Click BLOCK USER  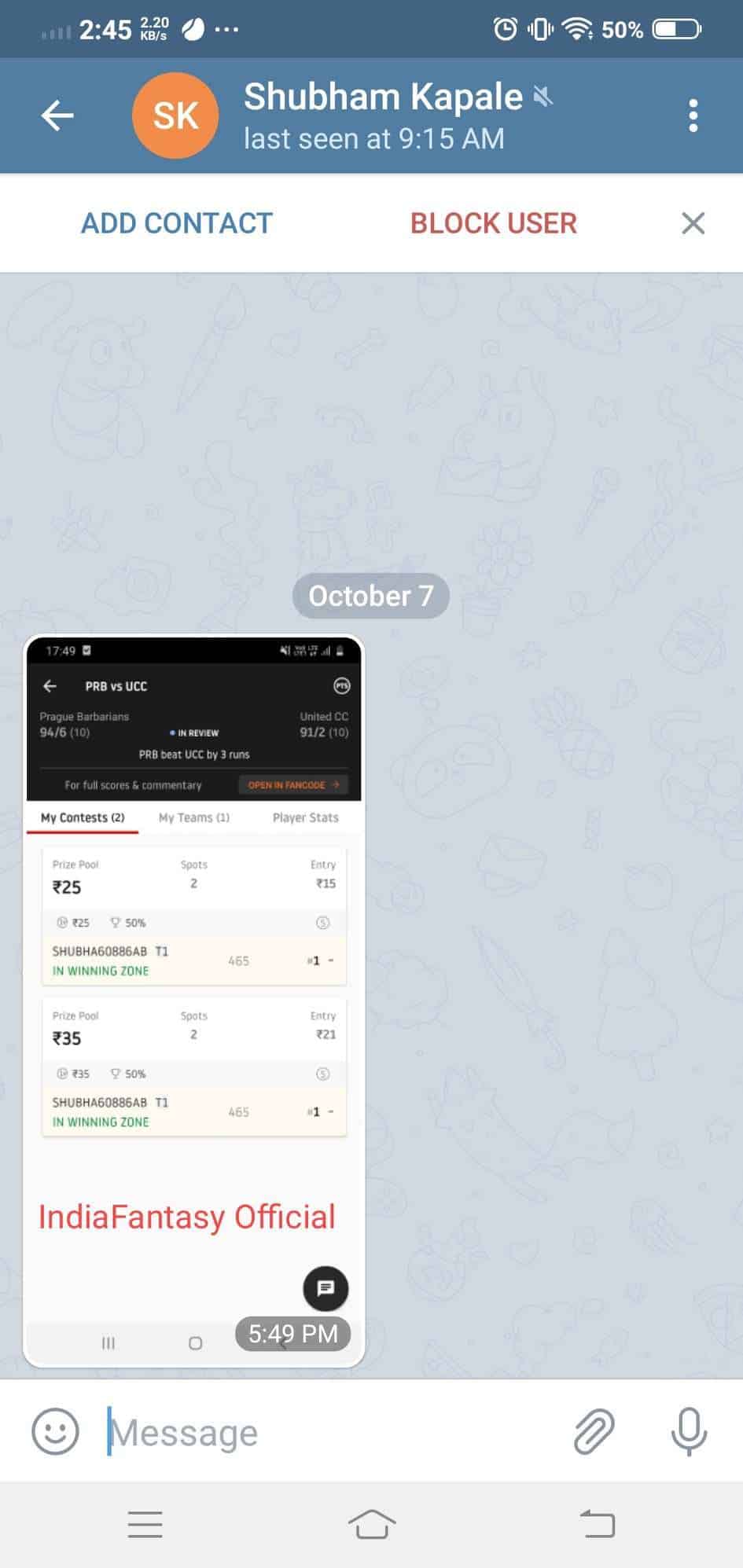pyautogui.click(x=494, y=223)
